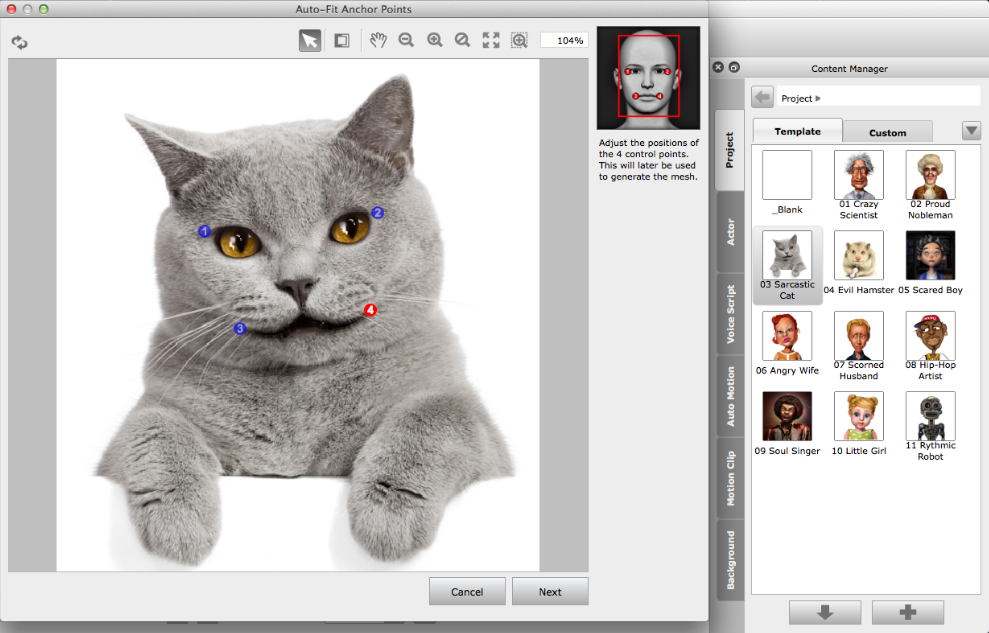Toggle the side-by-side preview icon
Image resolution: width=989 pixels, height=633 pixels.
click(341, 41)
